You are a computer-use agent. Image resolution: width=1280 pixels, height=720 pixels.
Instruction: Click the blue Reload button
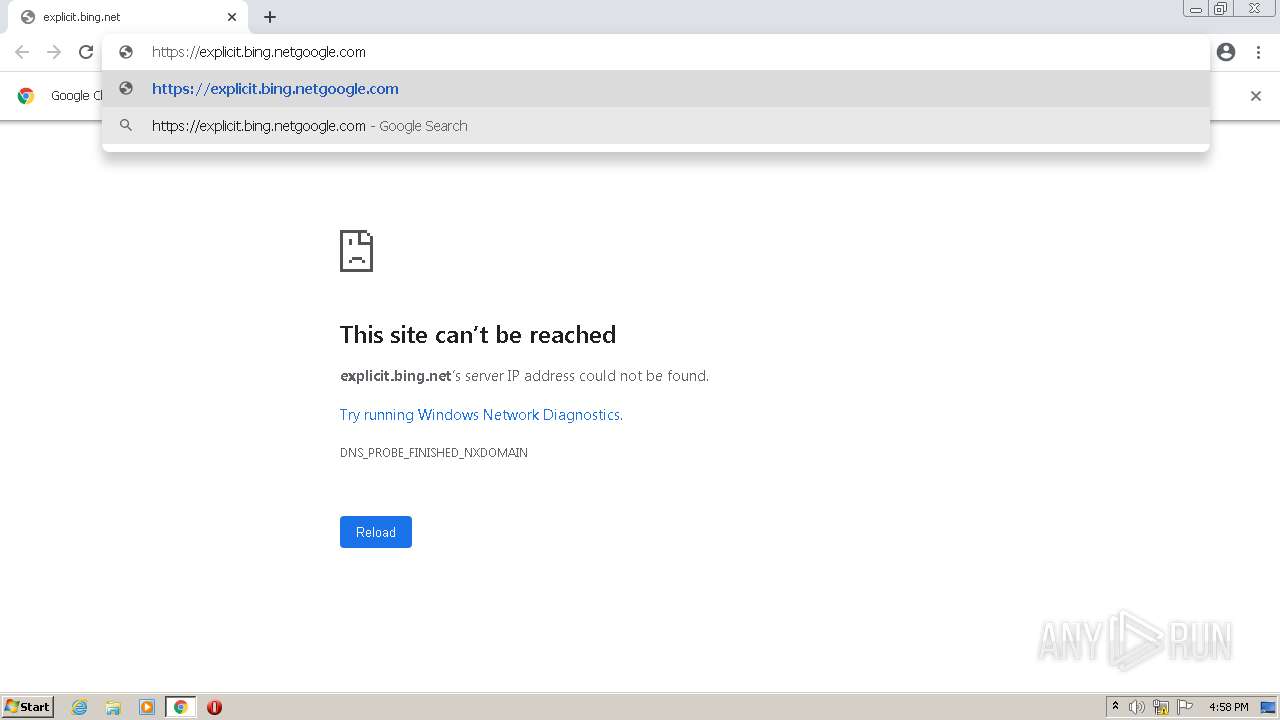tap(376, 532)
